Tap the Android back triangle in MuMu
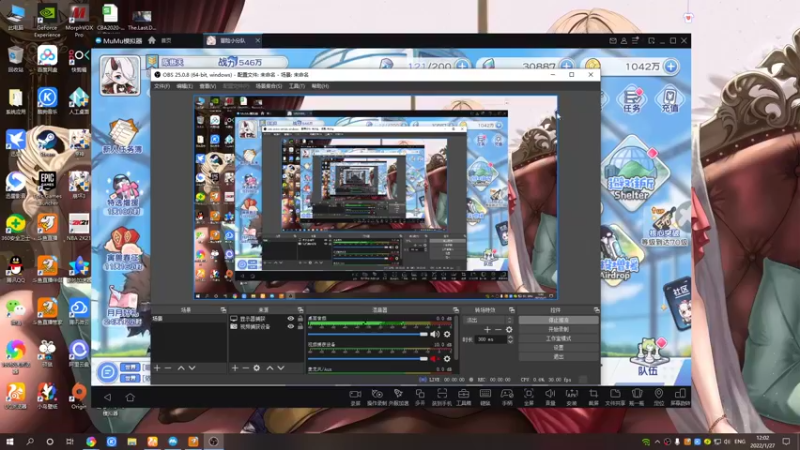The height and width of the screenshot is (450, 800). (x=108, y=397)
